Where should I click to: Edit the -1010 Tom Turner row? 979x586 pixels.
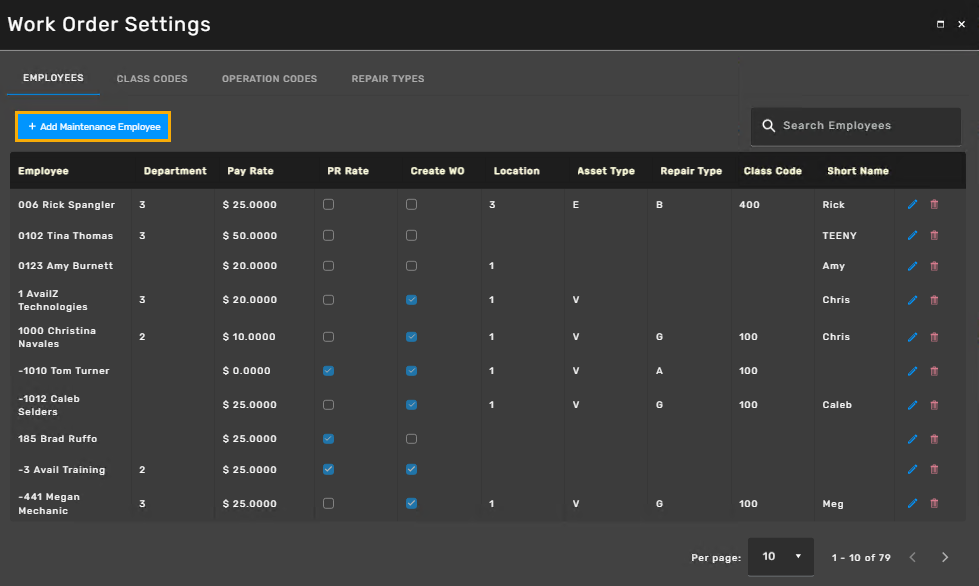[912, 371]
